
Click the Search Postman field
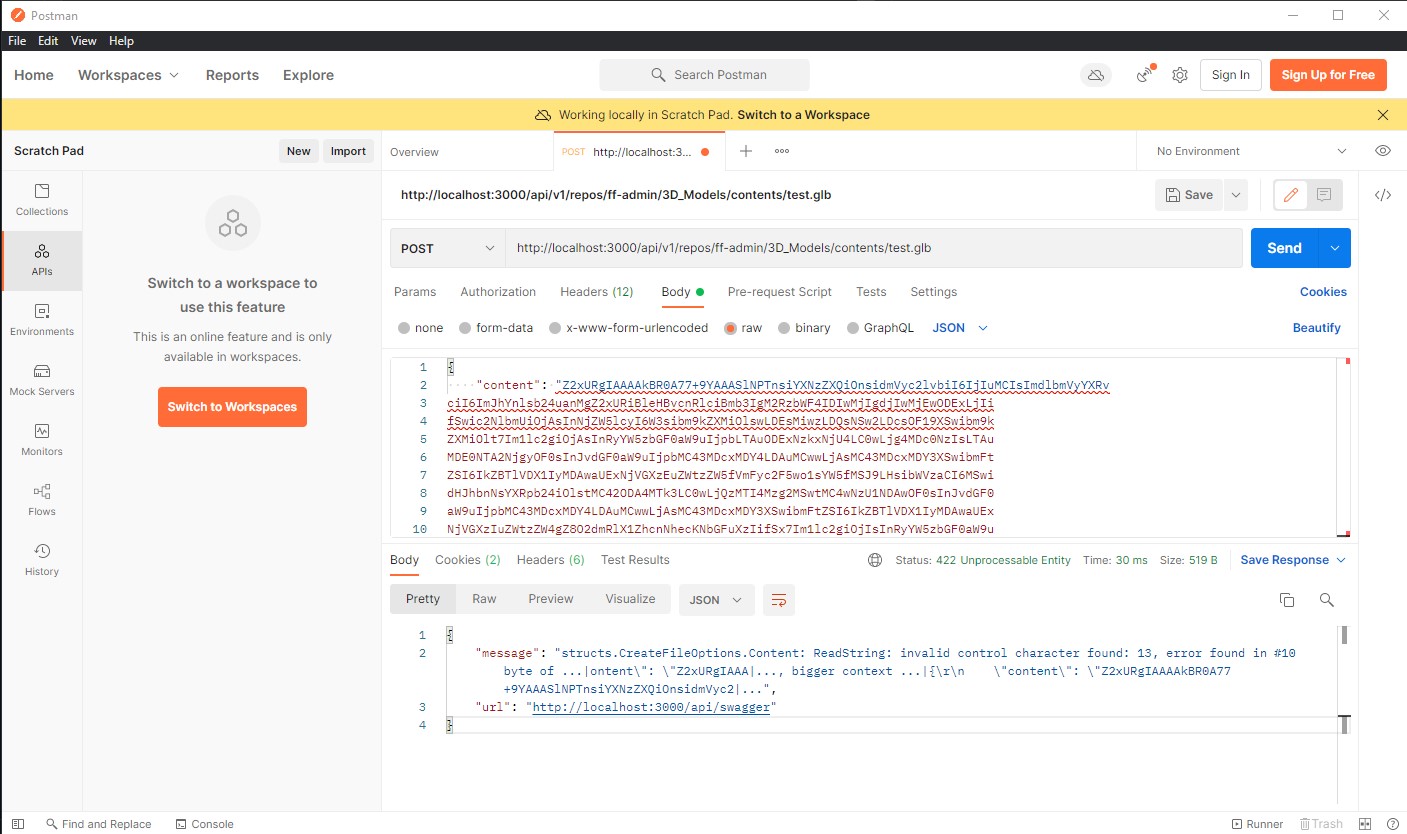pos(705,75)
